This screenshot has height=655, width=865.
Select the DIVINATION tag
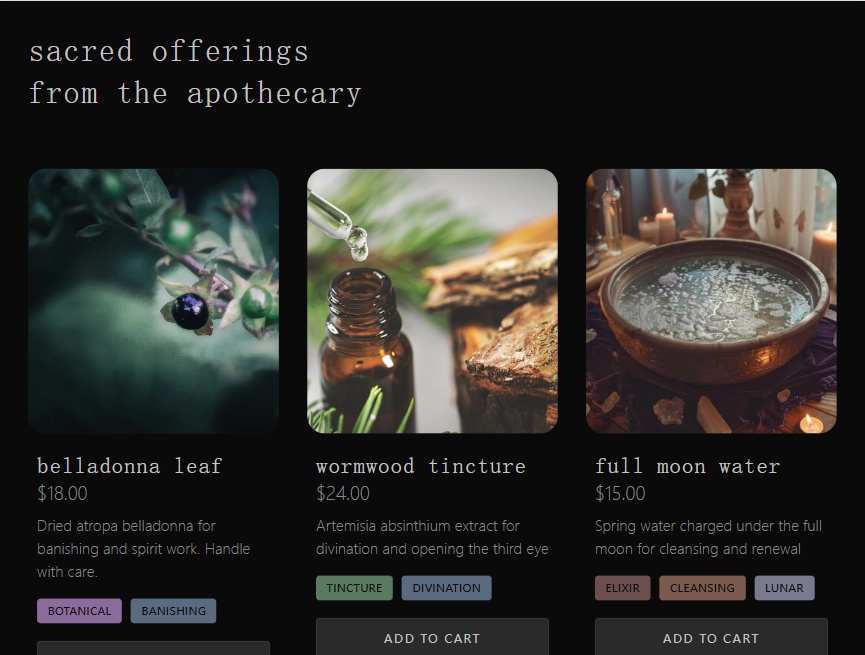446,588
